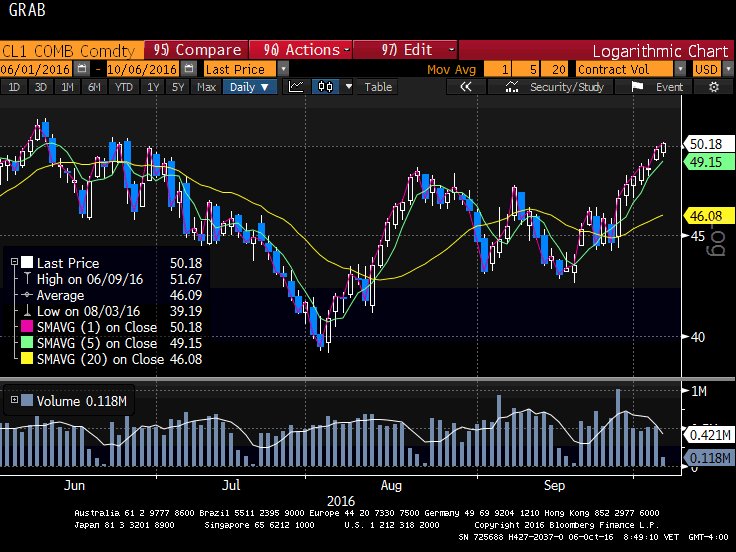Select the YTD range tab
Viewport: 736px width, 552px height.
124,87
